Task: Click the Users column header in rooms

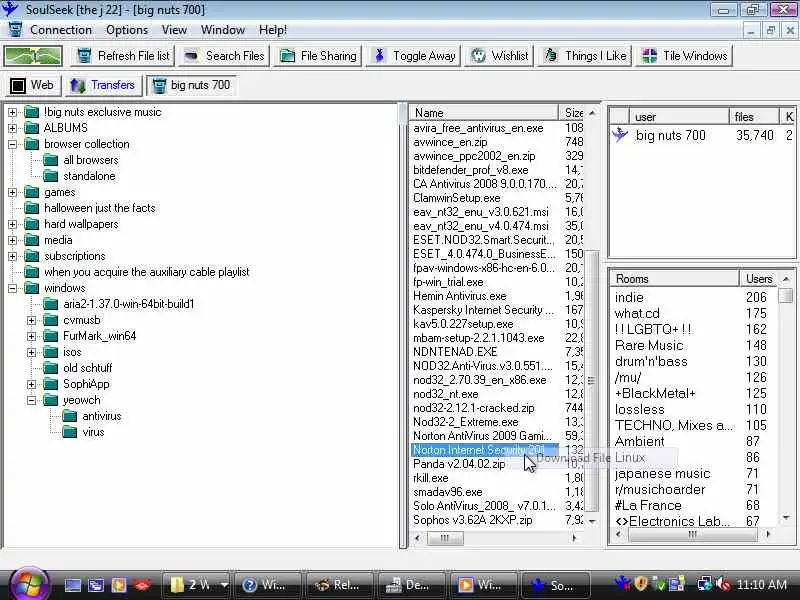Action: click(x=759, y=279)
